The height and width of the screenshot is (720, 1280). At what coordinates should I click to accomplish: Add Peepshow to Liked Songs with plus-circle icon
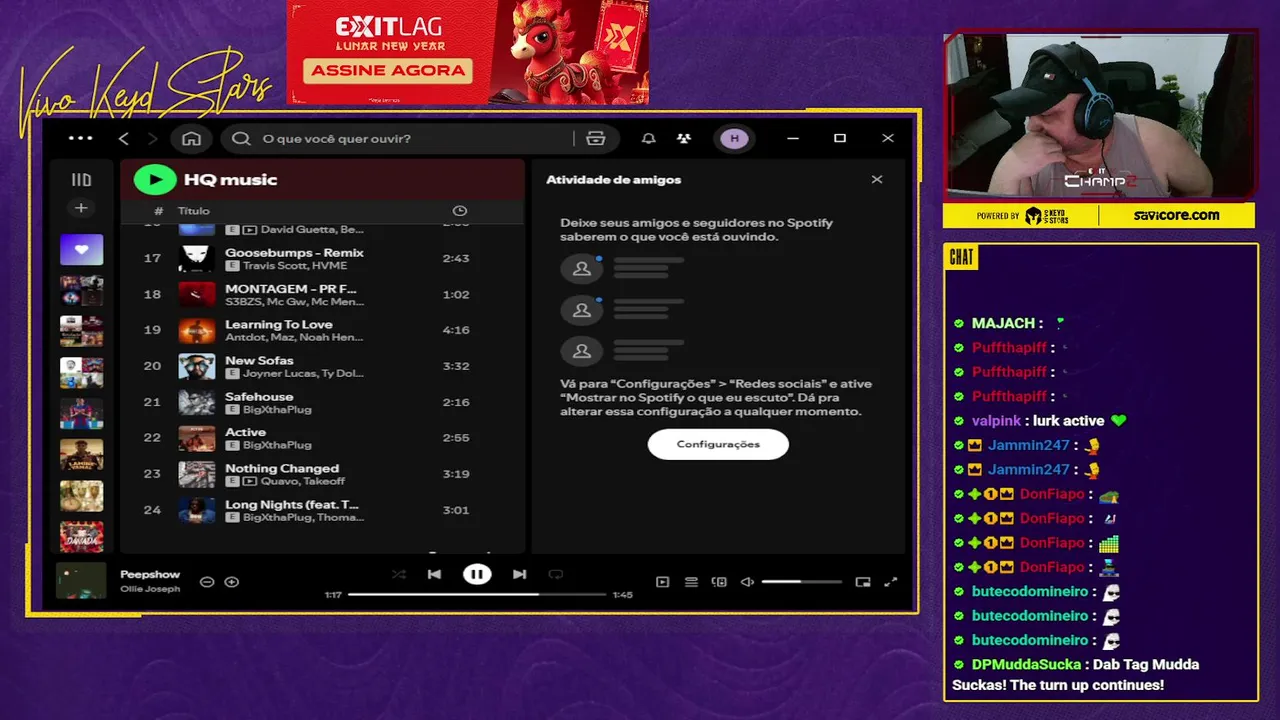tap(232, 582)
